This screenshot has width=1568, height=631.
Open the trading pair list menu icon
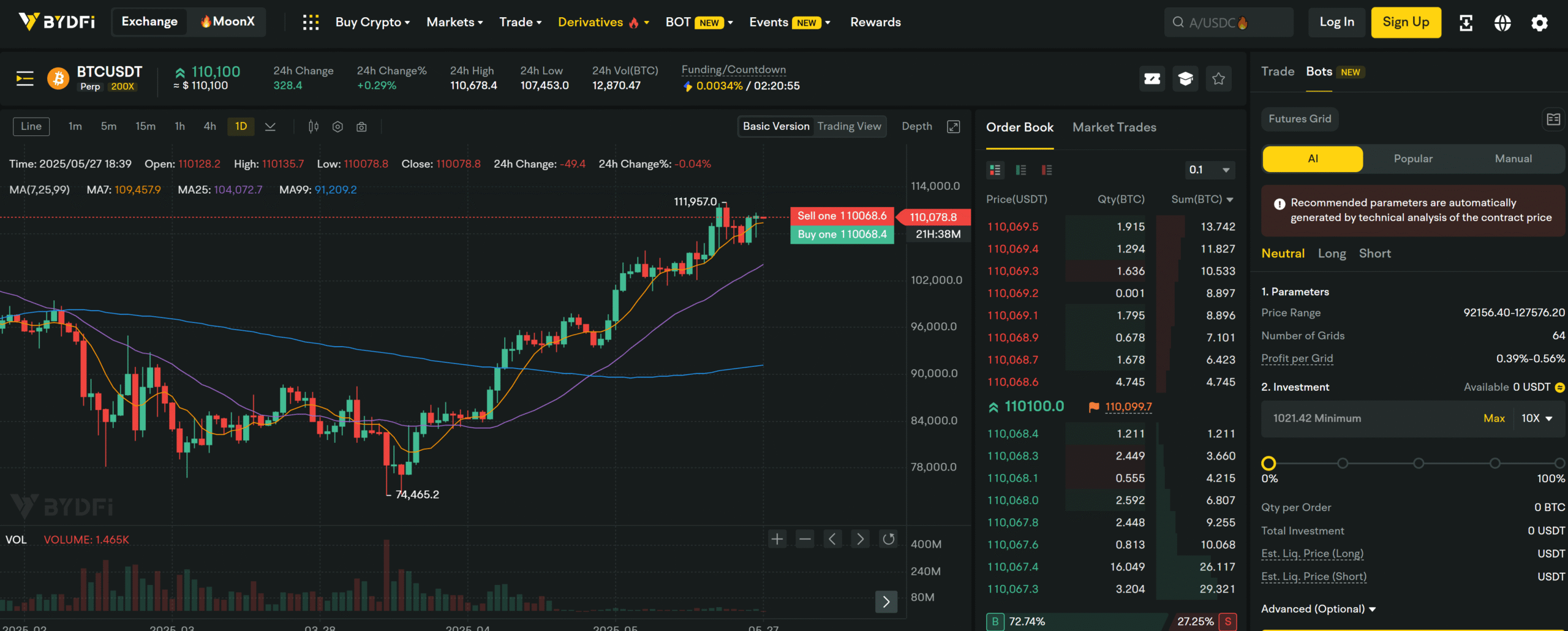pos(24,78)
